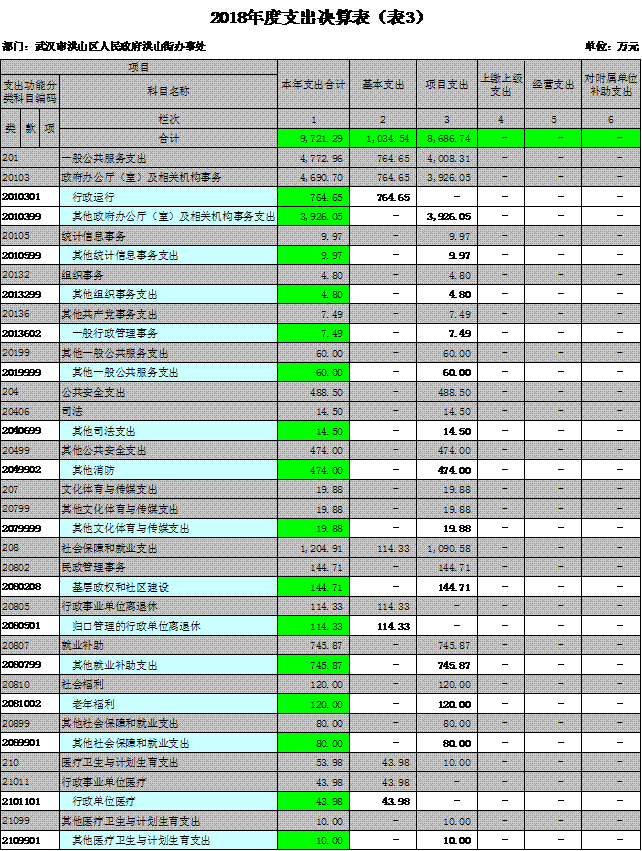Click the 1,204.91 total for 社会保障和就业支出
Screen dimensions: 642x851
pyautogui.click(x=313, y=548)
